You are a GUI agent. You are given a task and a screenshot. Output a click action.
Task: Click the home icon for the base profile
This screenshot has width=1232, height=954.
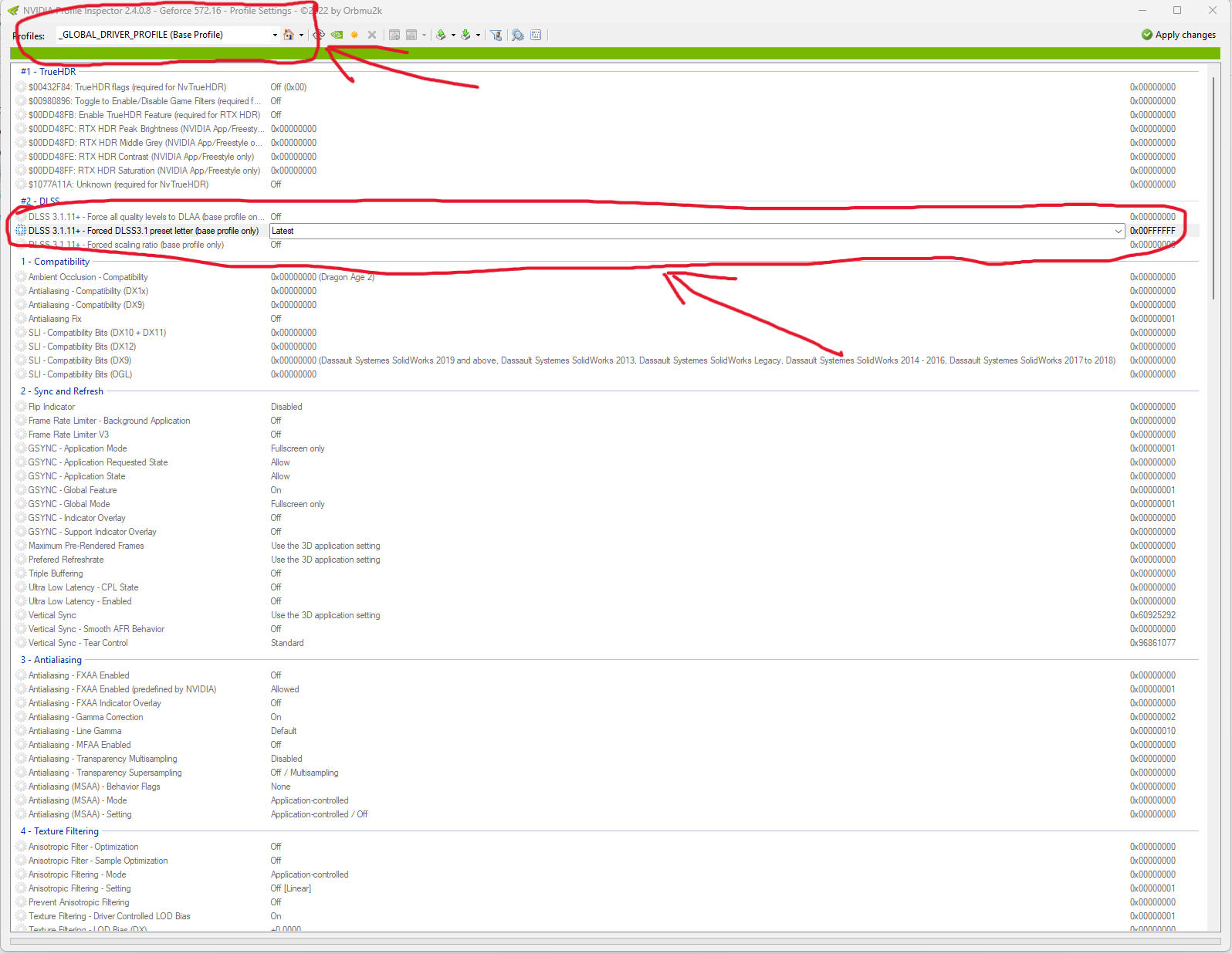click(x=289, y=35)
